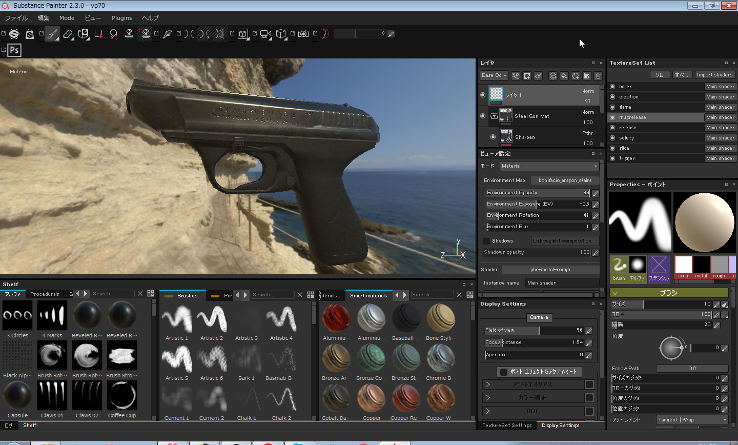Select the Material picker eyedropper tool
Viewport: 738px width, 445px height.
point(167,34)
